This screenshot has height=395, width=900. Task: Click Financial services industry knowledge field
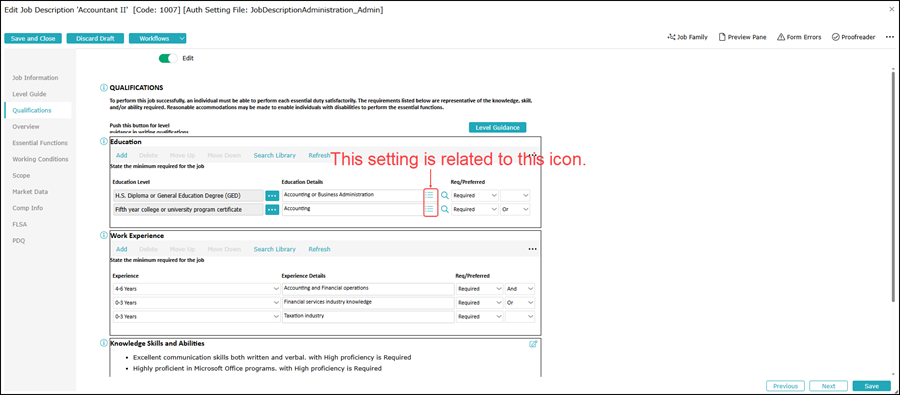pyautogui.click(x=368, y=303)
